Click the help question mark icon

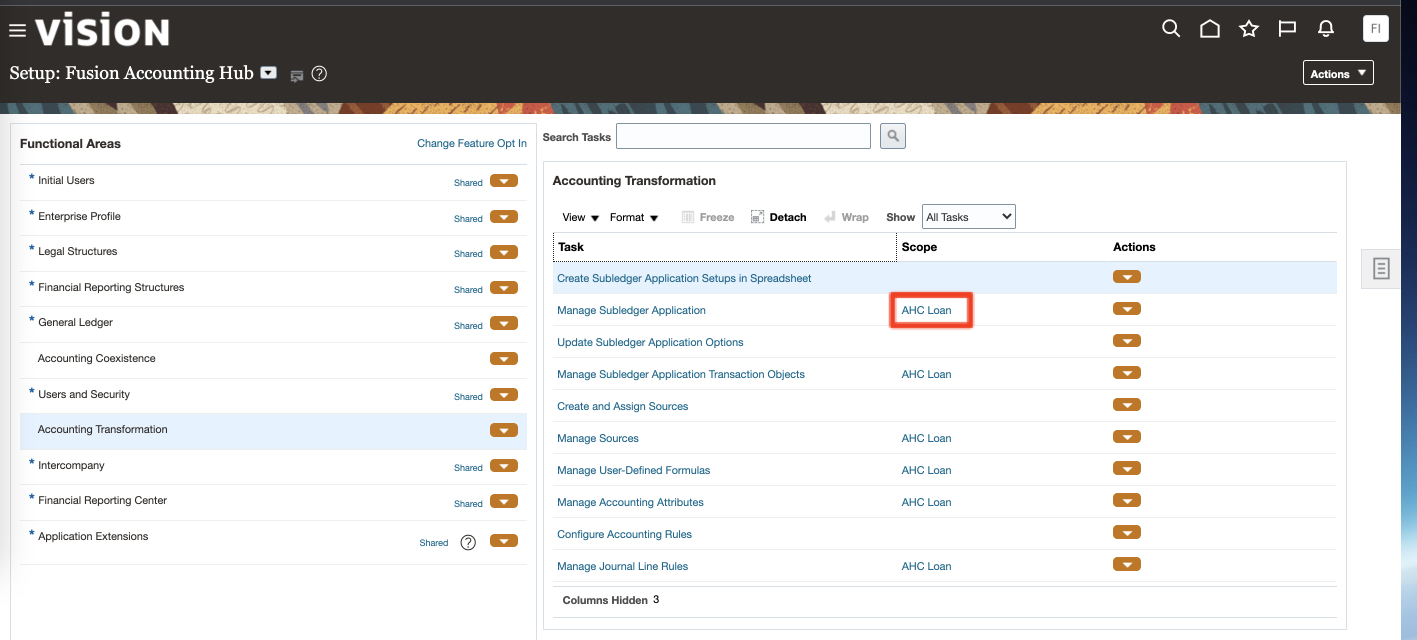pos(319,73)
